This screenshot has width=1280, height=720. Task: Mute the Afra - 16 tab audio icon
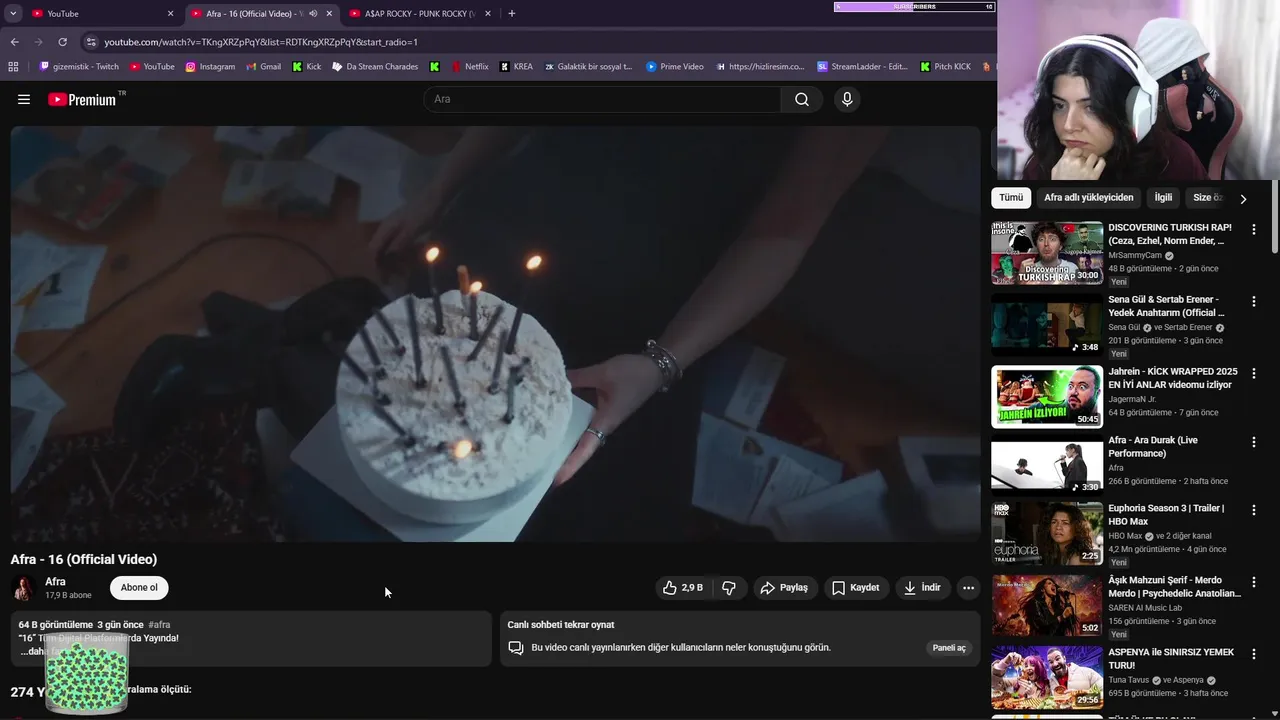(x=313, y=14)
